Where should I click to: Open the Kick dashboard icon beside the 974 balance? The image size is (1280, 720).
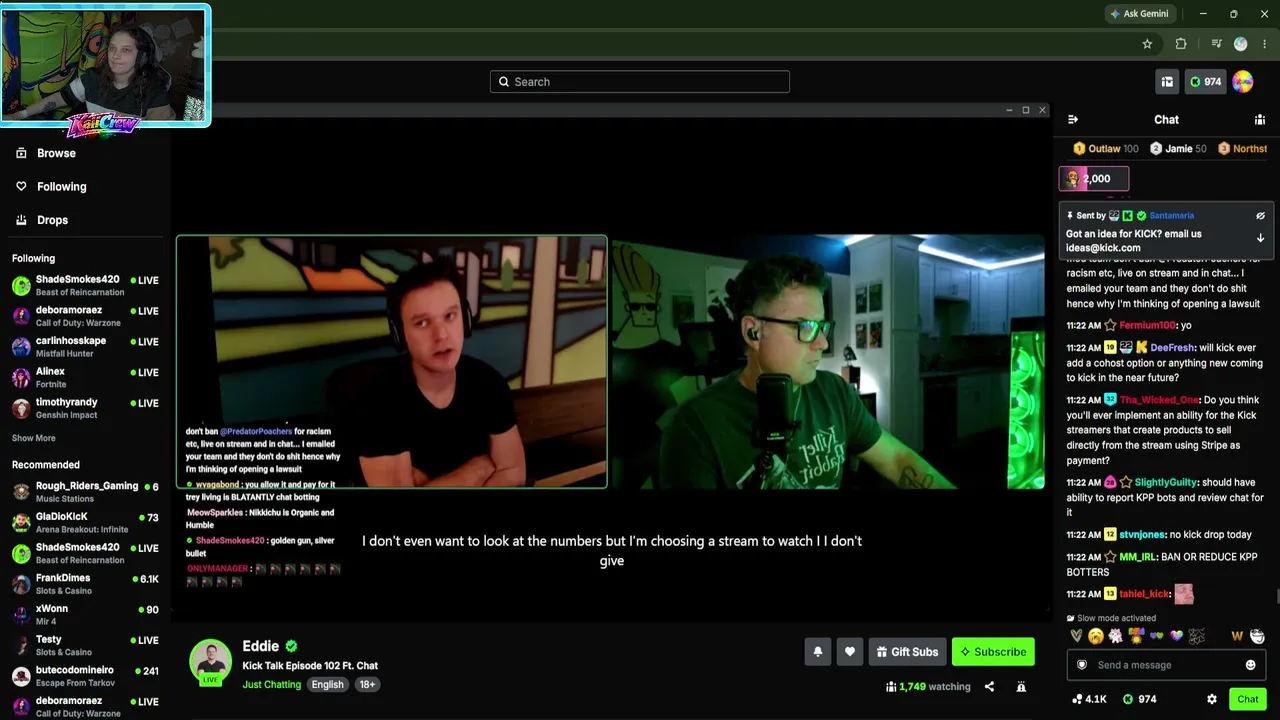pyautogui.click(x=1167, y=82)
